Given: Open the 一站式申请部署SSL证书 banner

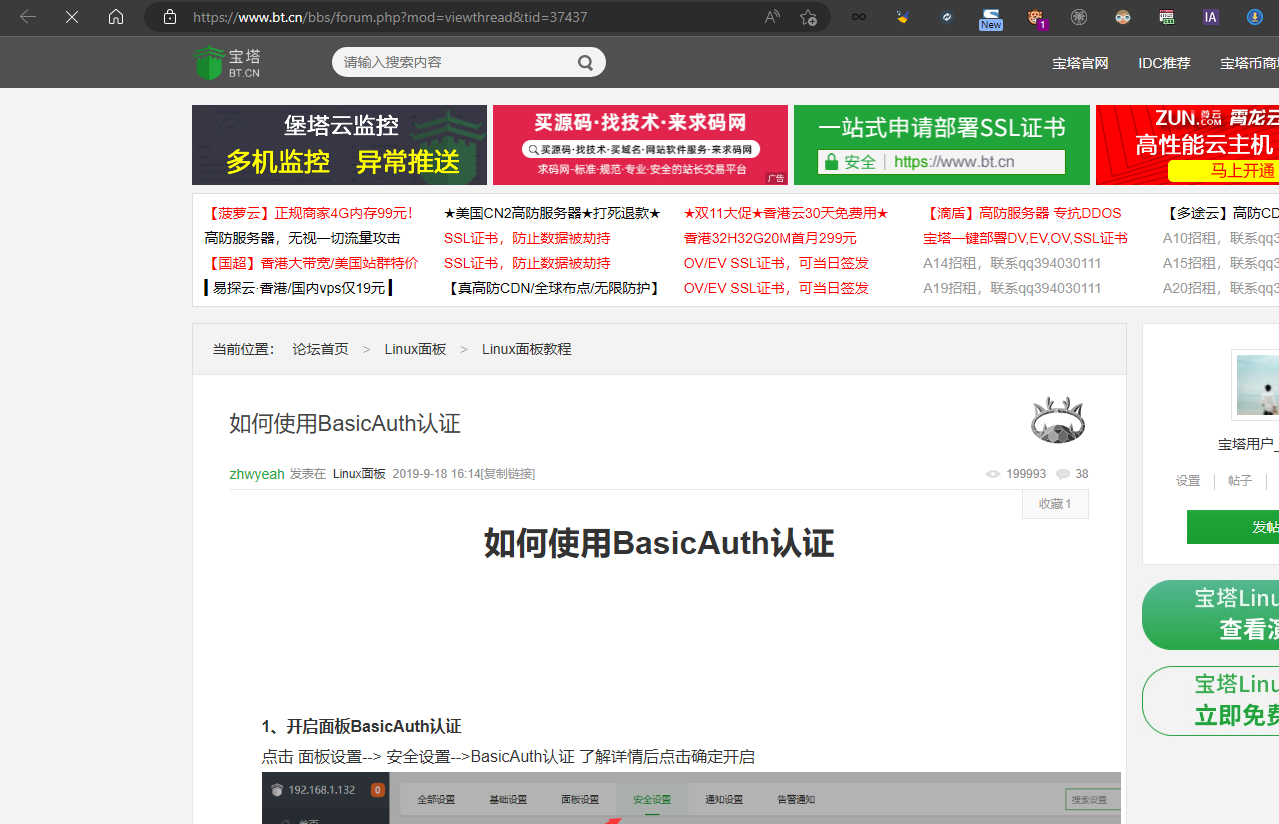Looking at the screenshot, I should click(942, 145).
